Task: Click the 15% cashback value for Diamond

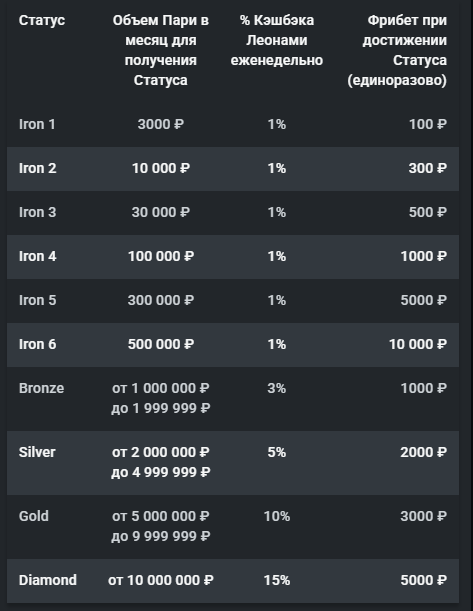Action: tap(277, 580)
